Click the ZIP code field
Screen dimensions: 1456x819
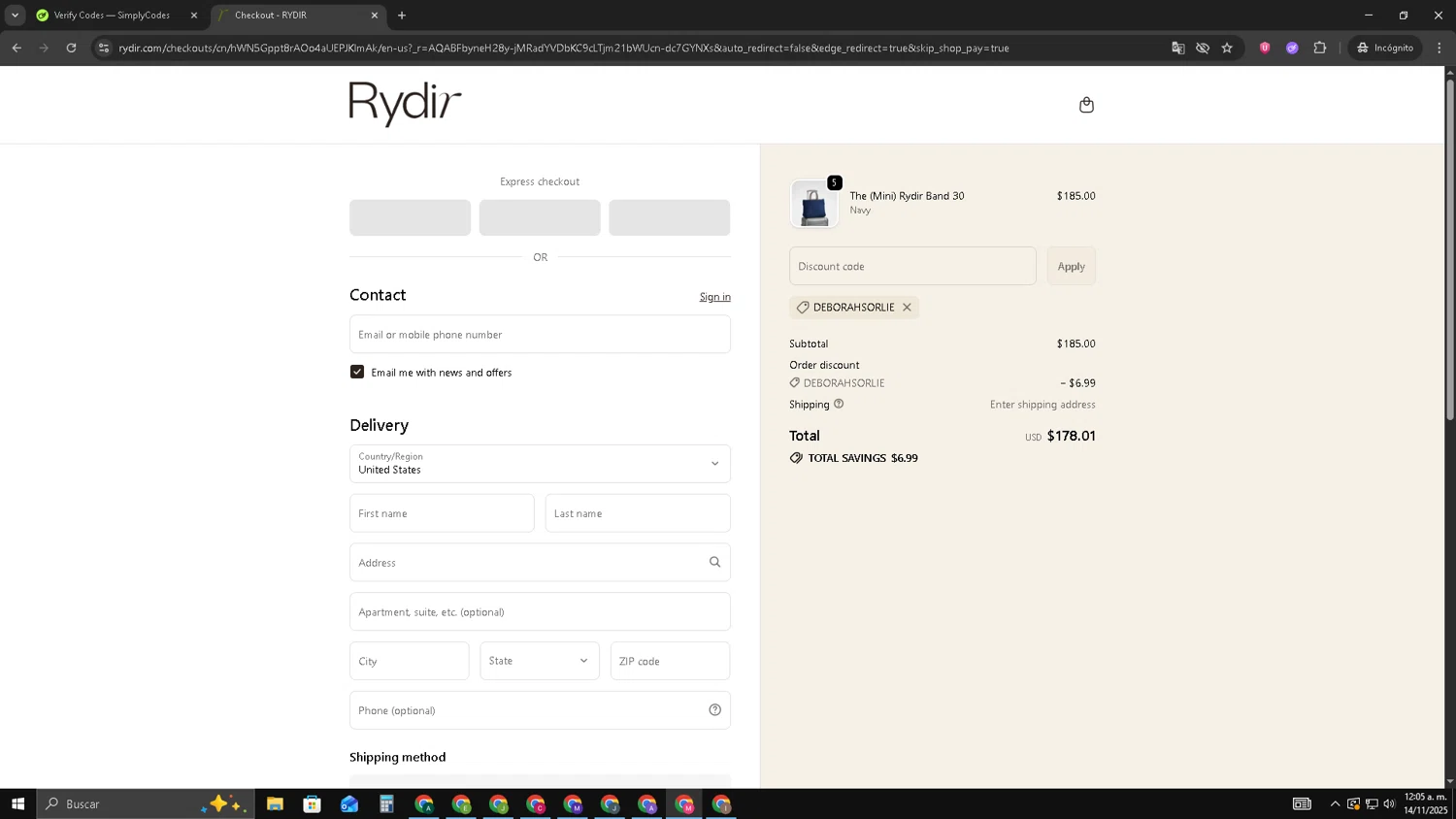click(670, 661)
